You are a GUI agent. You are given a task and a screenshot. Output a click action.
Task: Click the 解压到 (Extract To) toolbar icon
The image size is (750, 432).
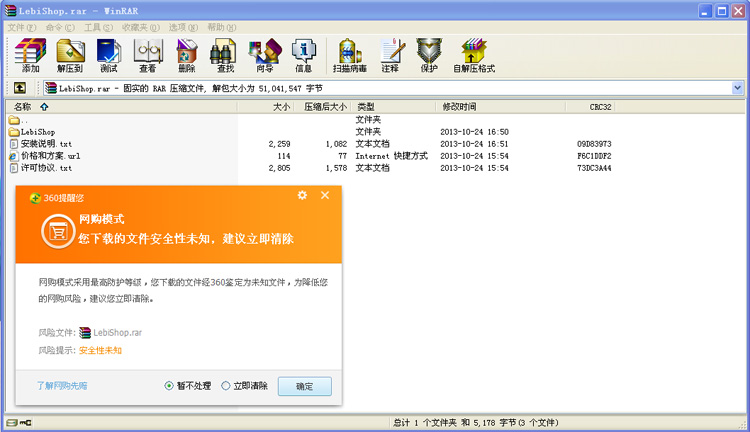click(x=70, y=55)
